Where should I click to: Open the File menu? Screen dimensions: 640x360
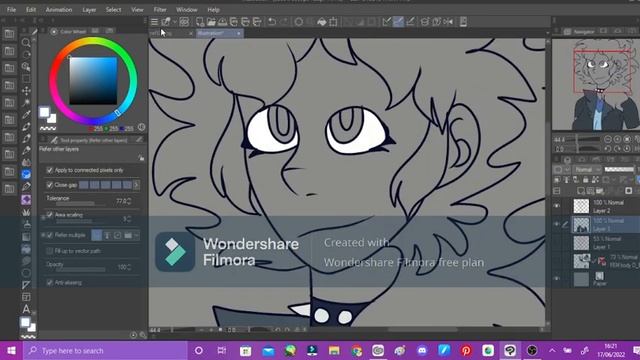[11, 9]
